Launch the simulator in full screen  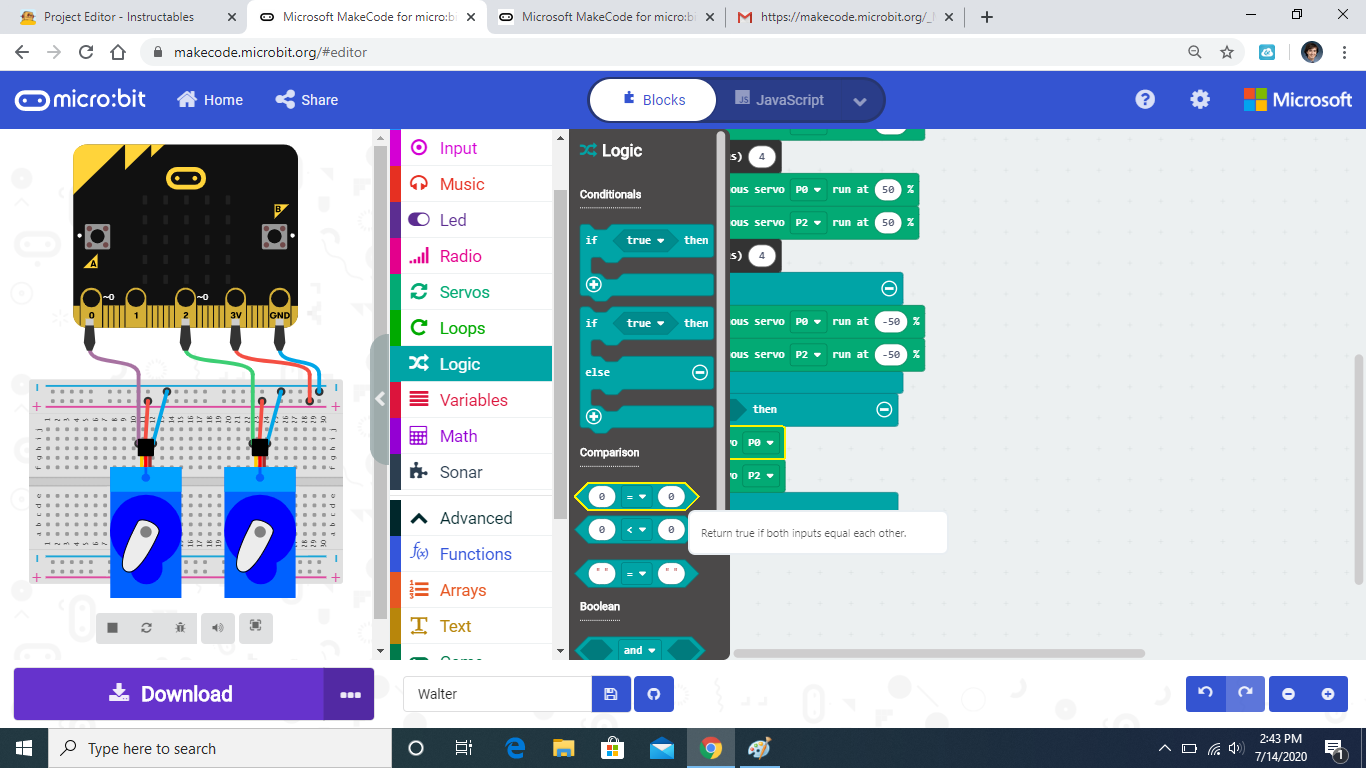coord(256,626)
